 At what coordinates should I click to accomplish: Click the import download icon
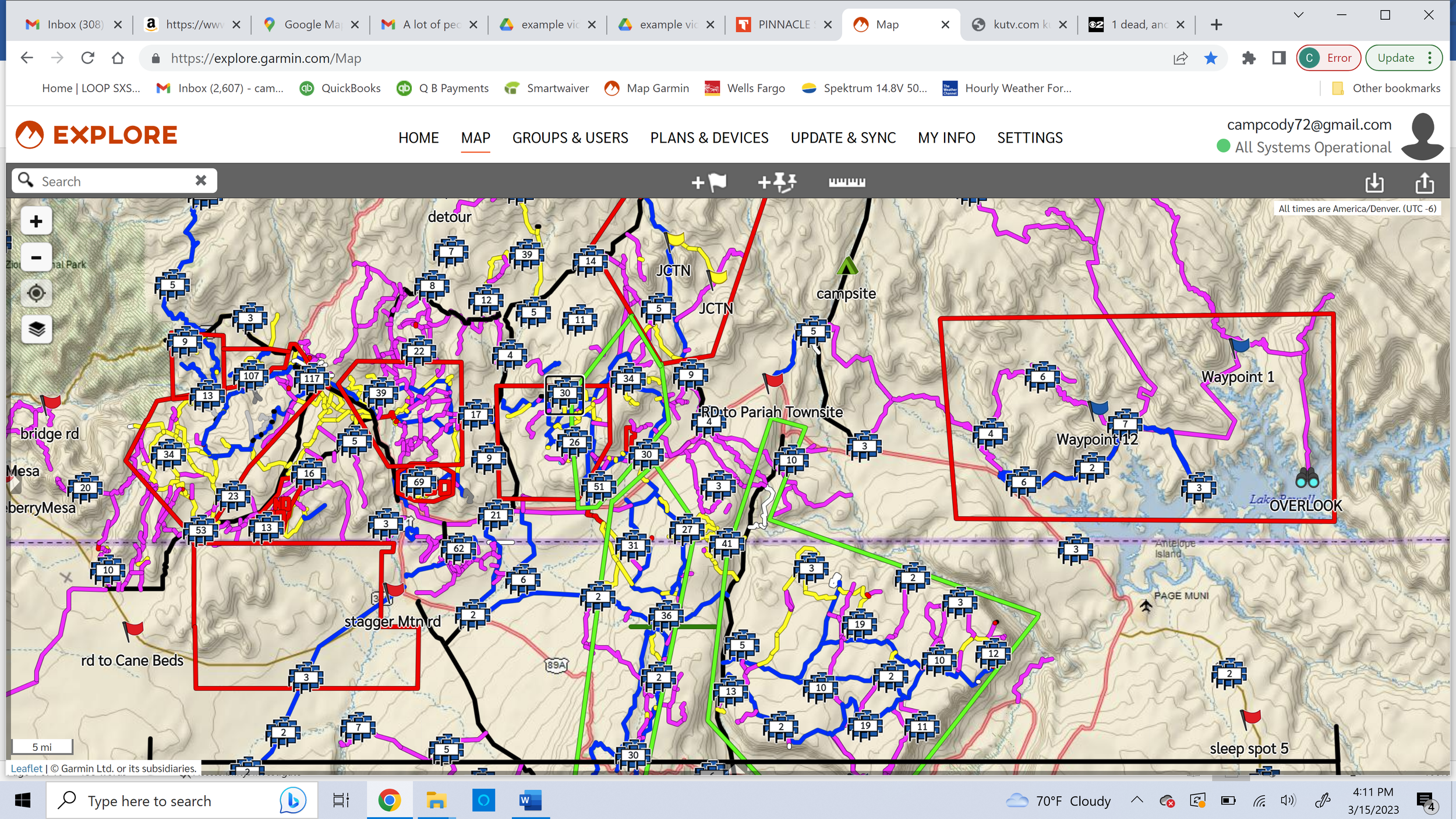click(1374, 183)
